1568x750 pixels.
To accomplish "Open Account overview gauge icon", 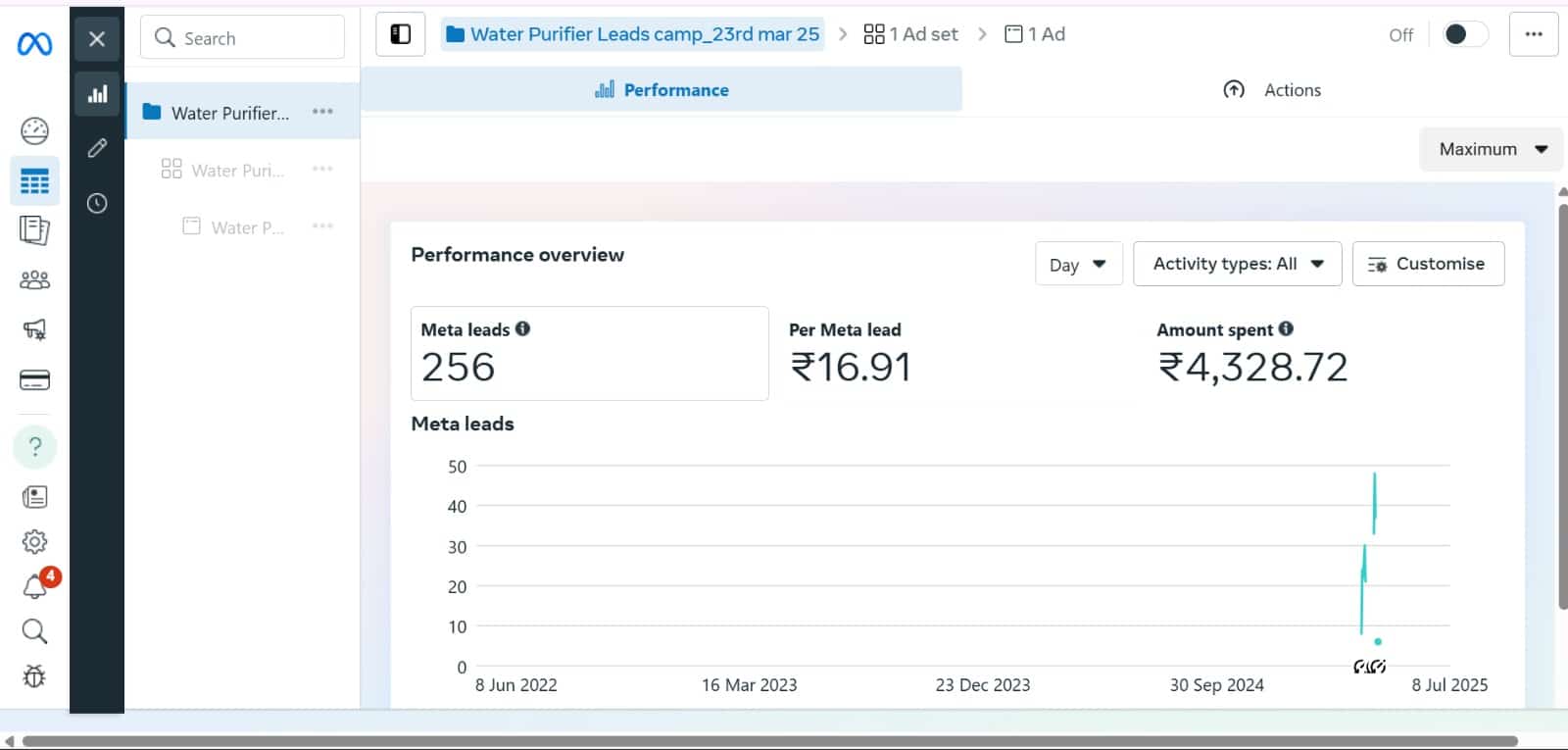I will [x=34, y=130].
